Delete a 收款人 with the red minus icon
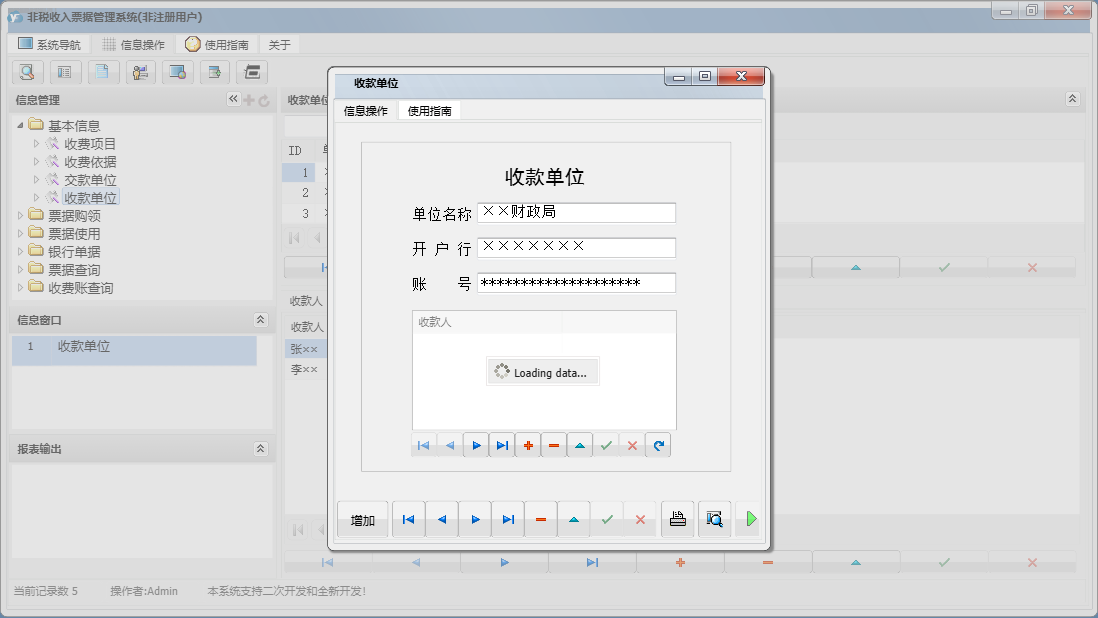 553,445
